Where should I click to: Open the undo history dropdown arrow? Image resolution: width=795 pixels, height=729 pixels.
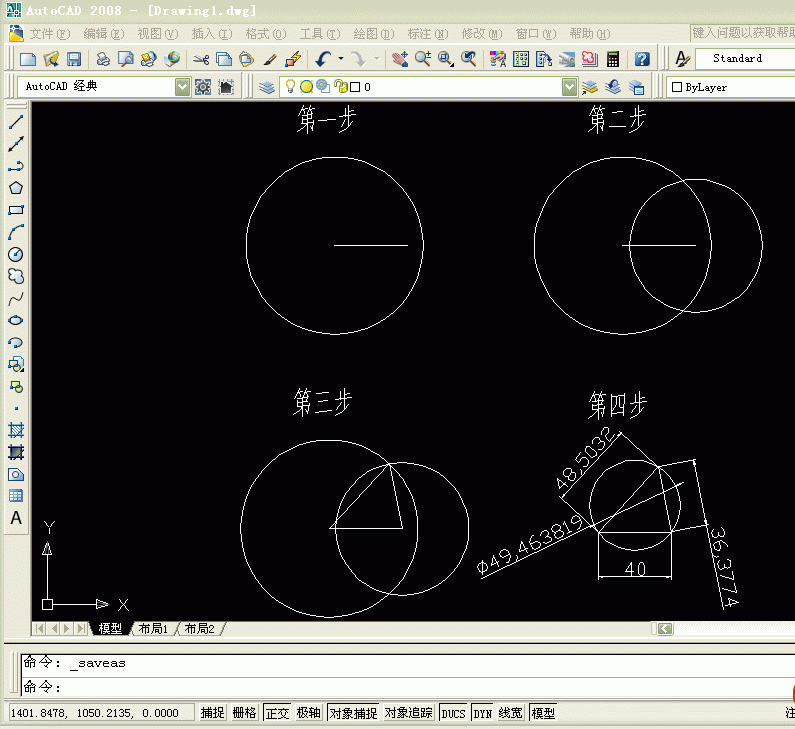(341, 59)
